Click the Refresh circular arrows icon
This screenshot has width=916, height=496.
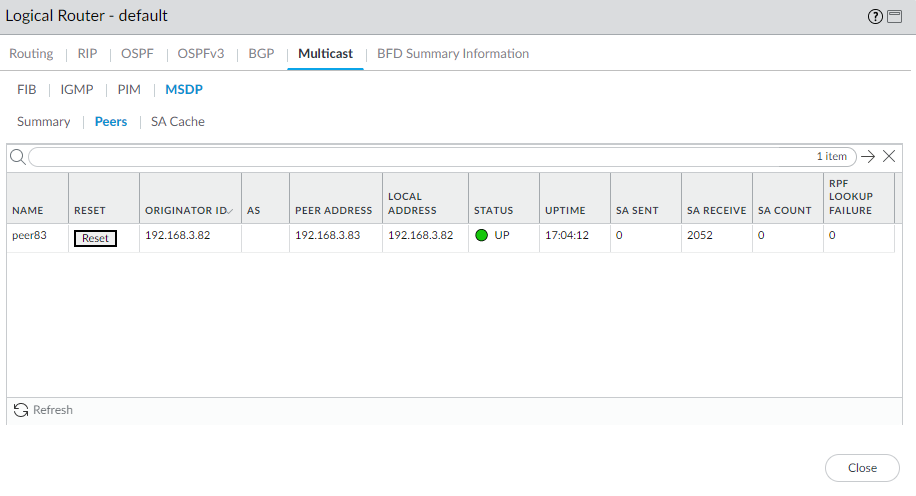coord(21,410)
